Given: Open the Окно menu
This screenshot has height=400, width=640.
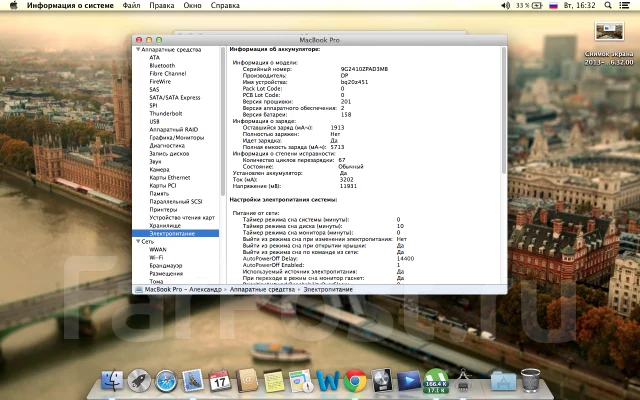Looking at the screenshot, I should tap(192, 5).
